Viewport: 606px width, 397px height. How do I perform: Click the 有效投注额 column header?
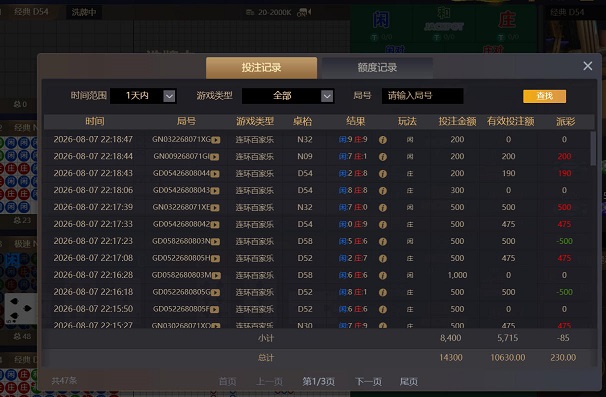pos(511,121)
